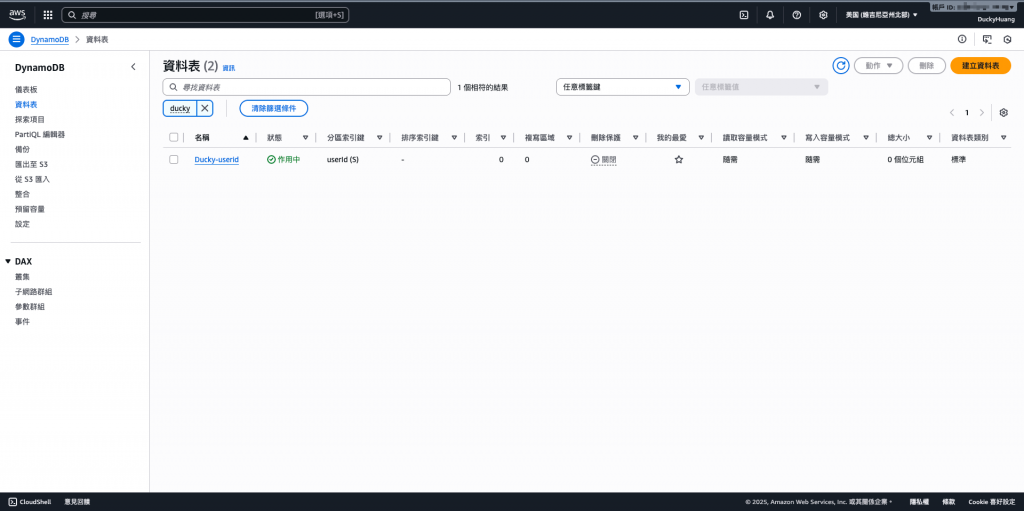Click the 刪除 button

pos(926,65)
